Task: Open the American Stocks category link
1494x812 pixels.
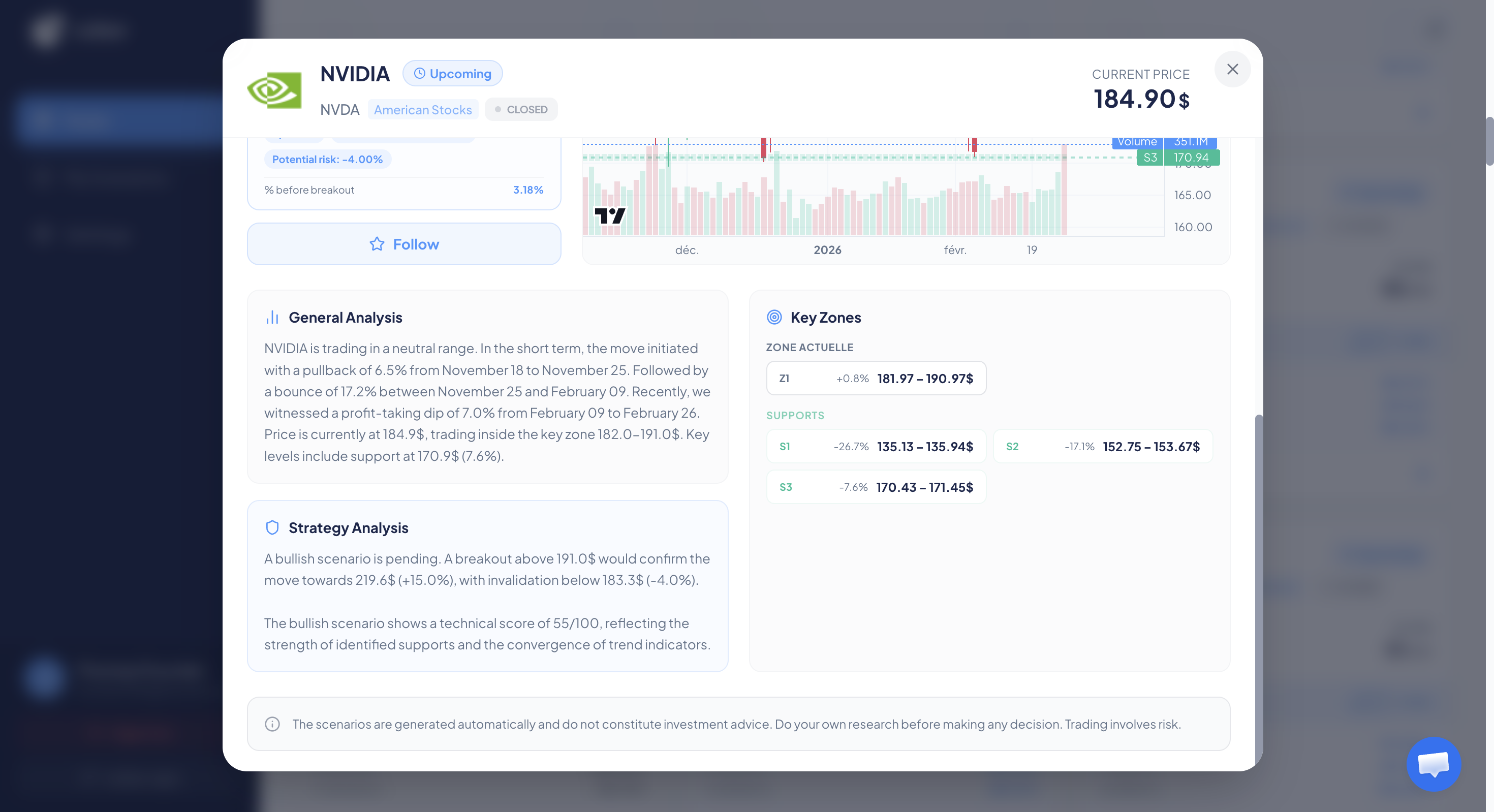Action: point(423,109)
